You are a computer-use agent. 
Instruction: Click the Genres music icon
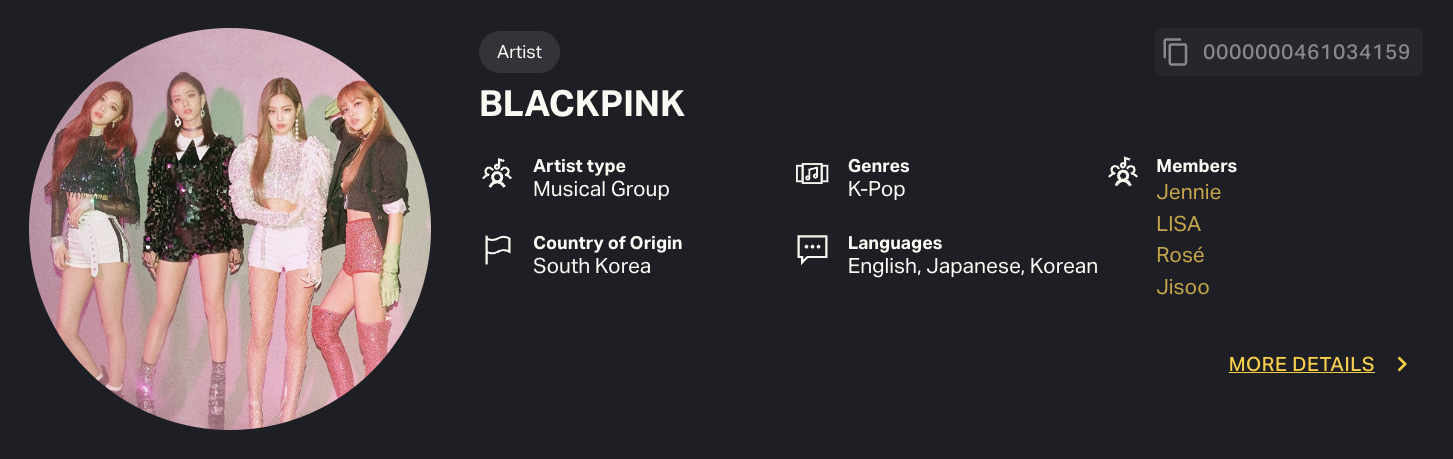[x=812, y=174]
